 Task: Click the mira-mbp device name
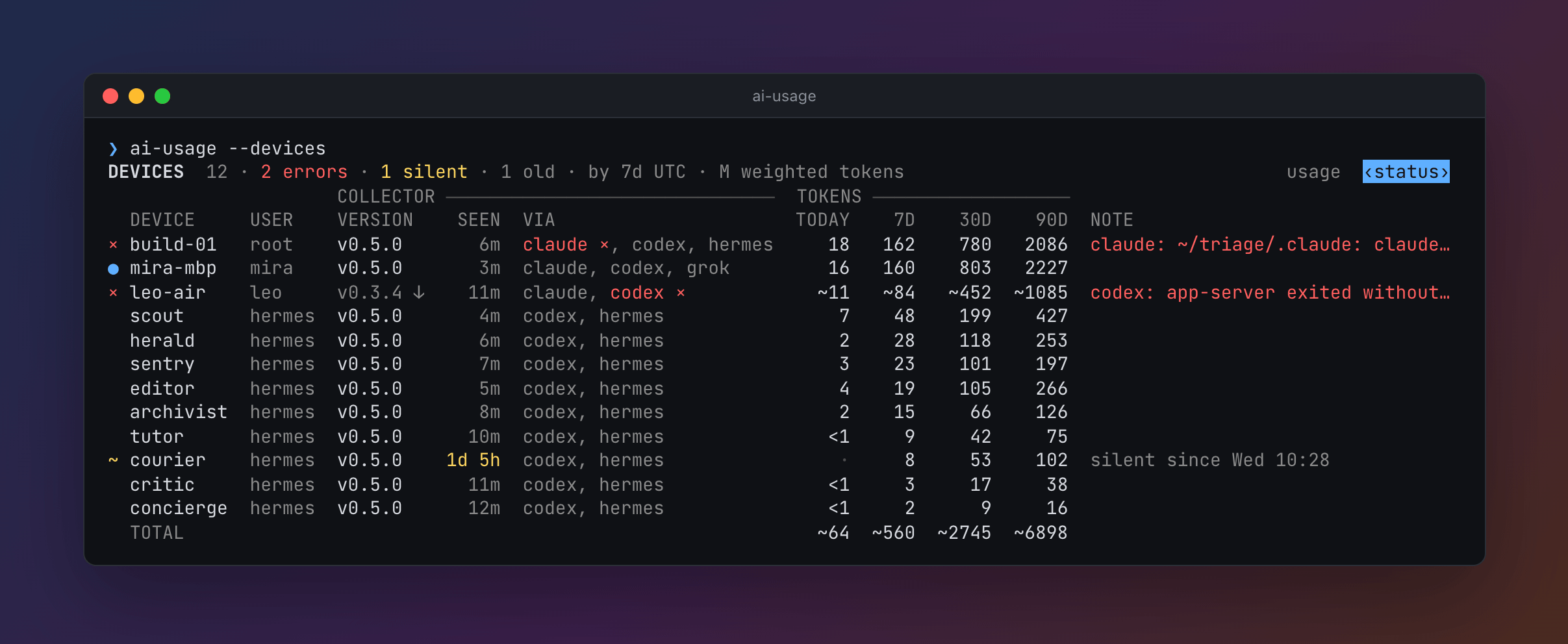[173, 269]
